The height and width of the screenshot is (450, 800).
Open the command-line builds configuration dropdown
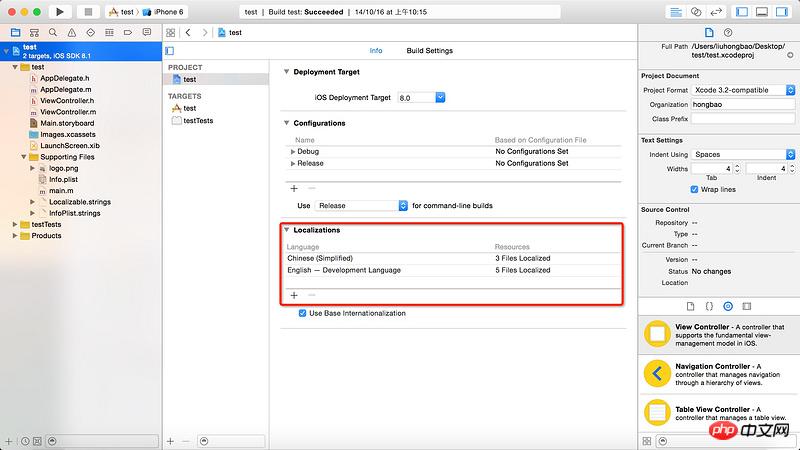pos(361,206)
